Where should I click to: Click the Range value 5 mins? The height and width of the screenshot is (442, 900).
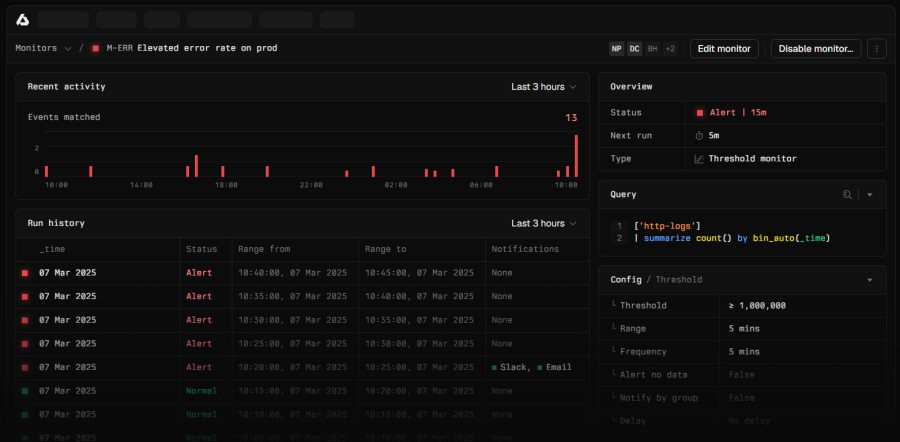(744, 328)
